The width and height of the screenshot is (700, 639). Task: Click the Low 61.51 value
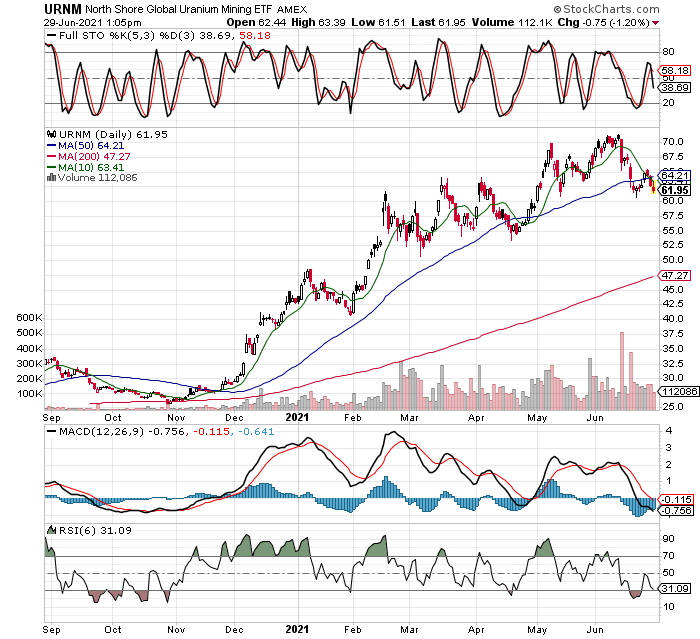click(x=379, y=22)
